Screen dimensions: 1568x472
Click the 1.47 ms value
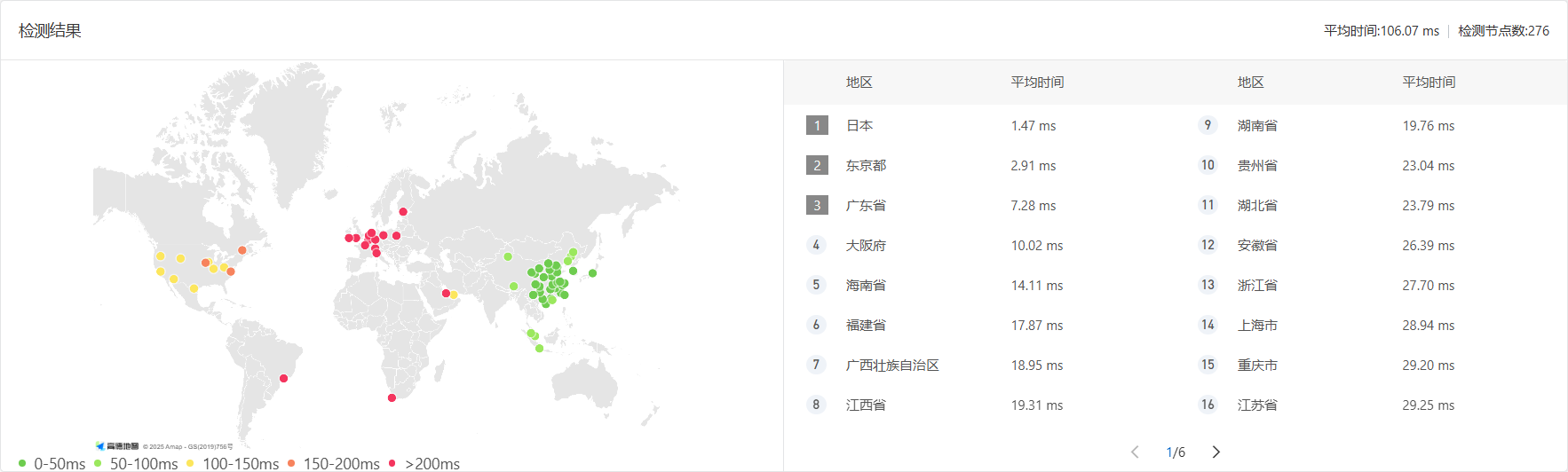pos(1033,126)
